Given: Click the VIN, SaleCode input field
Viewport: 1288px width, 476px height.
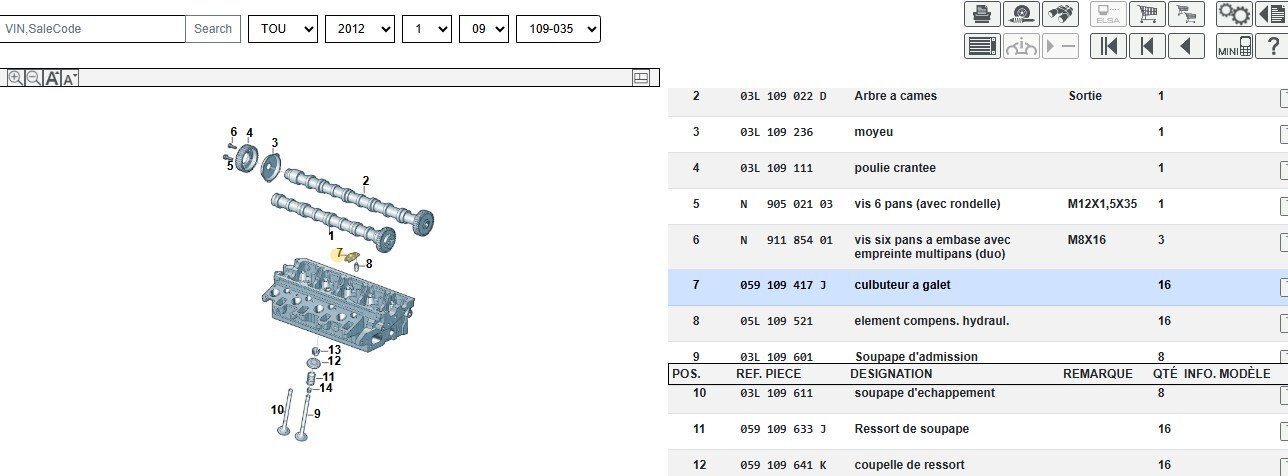Looking at the screenshot, I should (x=93, y=29).
